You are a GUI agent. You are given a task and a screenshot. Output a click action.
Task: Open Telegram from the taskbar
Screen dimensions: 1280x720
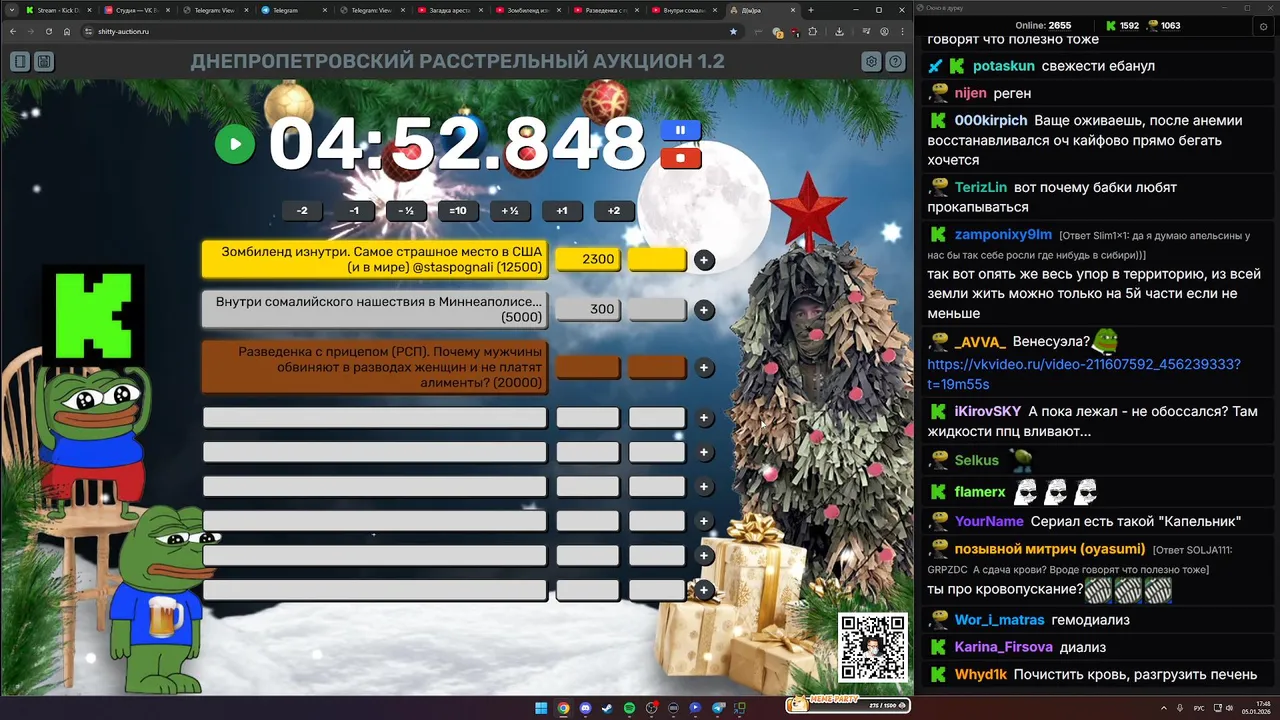717,708
